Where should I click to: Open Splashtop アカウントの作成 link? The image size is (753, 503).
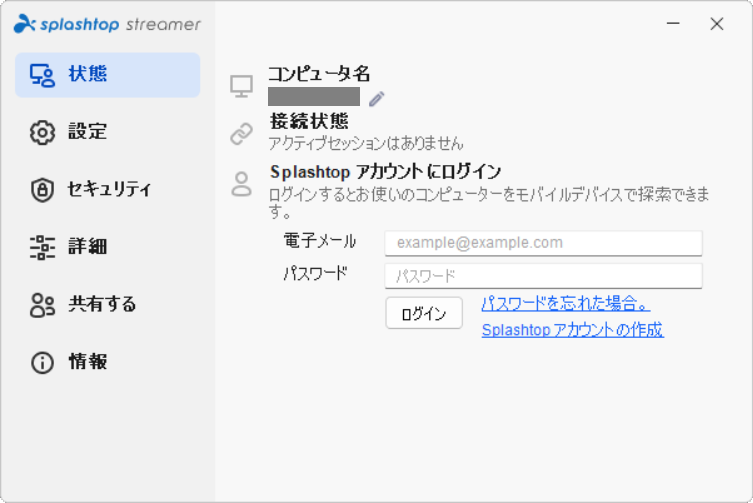(572, 330)
